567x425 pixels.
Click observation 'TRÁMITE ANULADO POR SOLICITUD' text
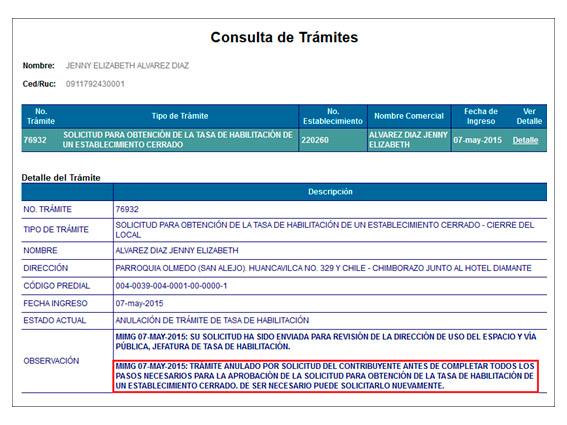click(325, 376)
